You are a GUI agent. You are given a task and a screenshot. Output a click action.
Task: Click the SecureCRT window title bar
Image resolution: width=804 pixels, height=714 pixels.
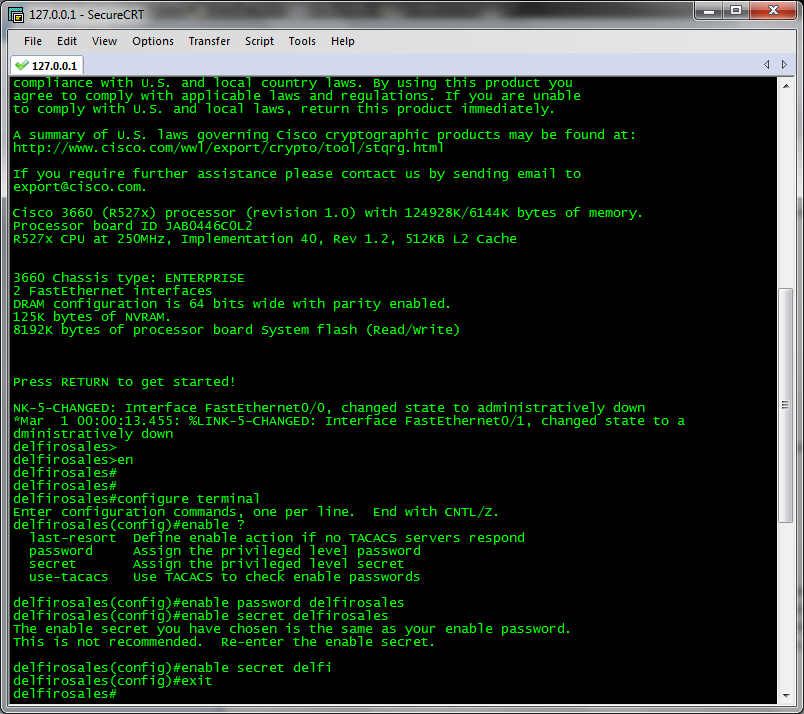point(400,14)
